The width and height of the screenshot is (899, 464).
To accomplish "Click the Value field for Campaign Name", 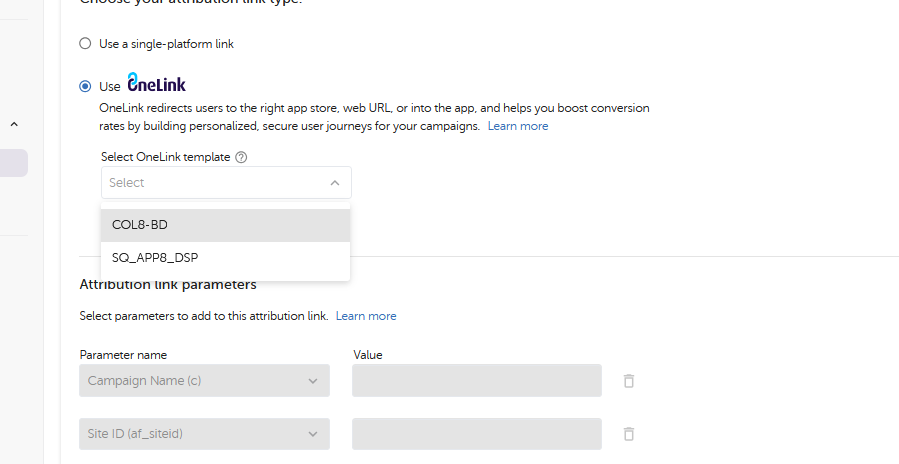I will click(x=476, y=381).
